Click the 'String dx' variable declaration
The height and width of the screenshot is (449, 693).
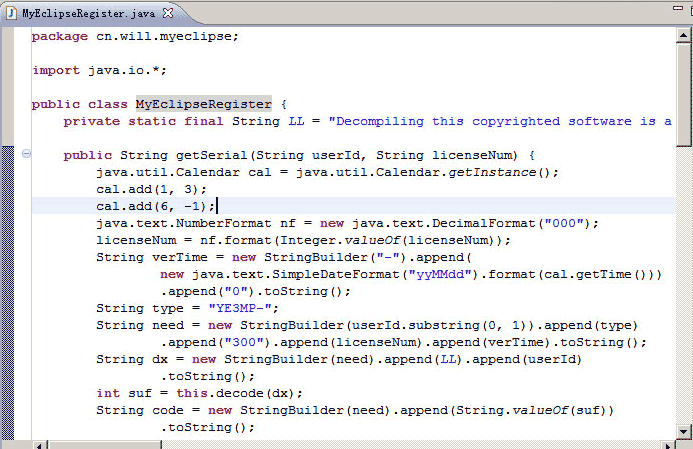[x=132, y=359]
